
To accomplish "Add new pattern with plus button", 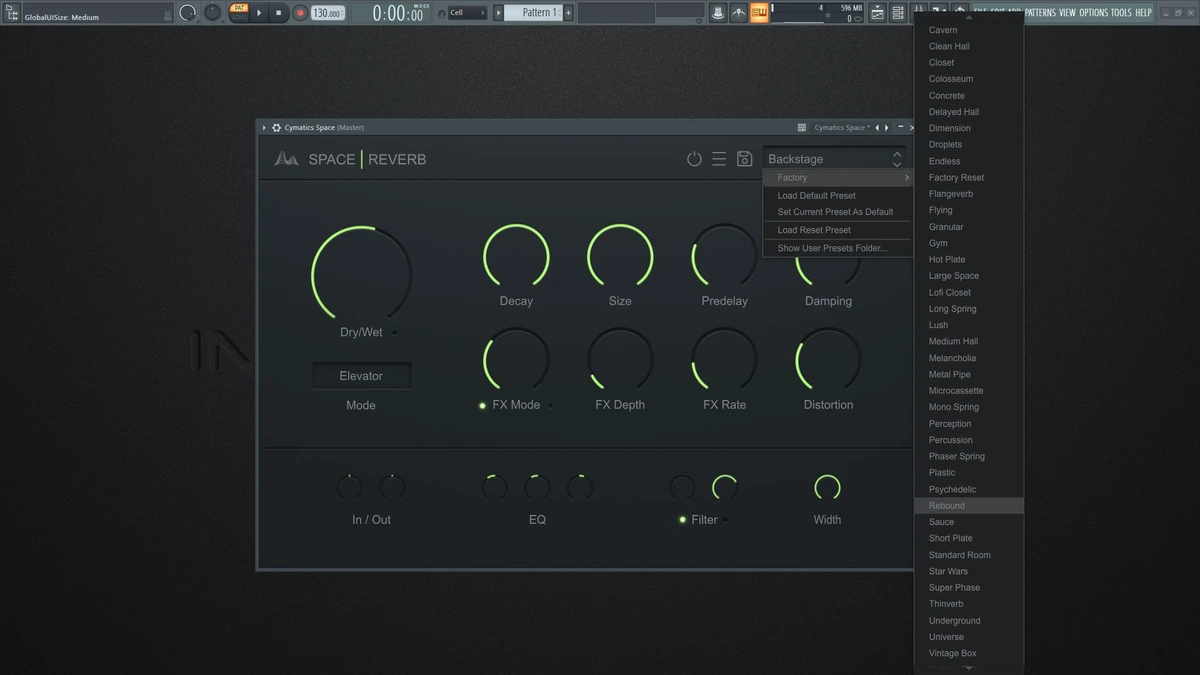I will 568,13.
